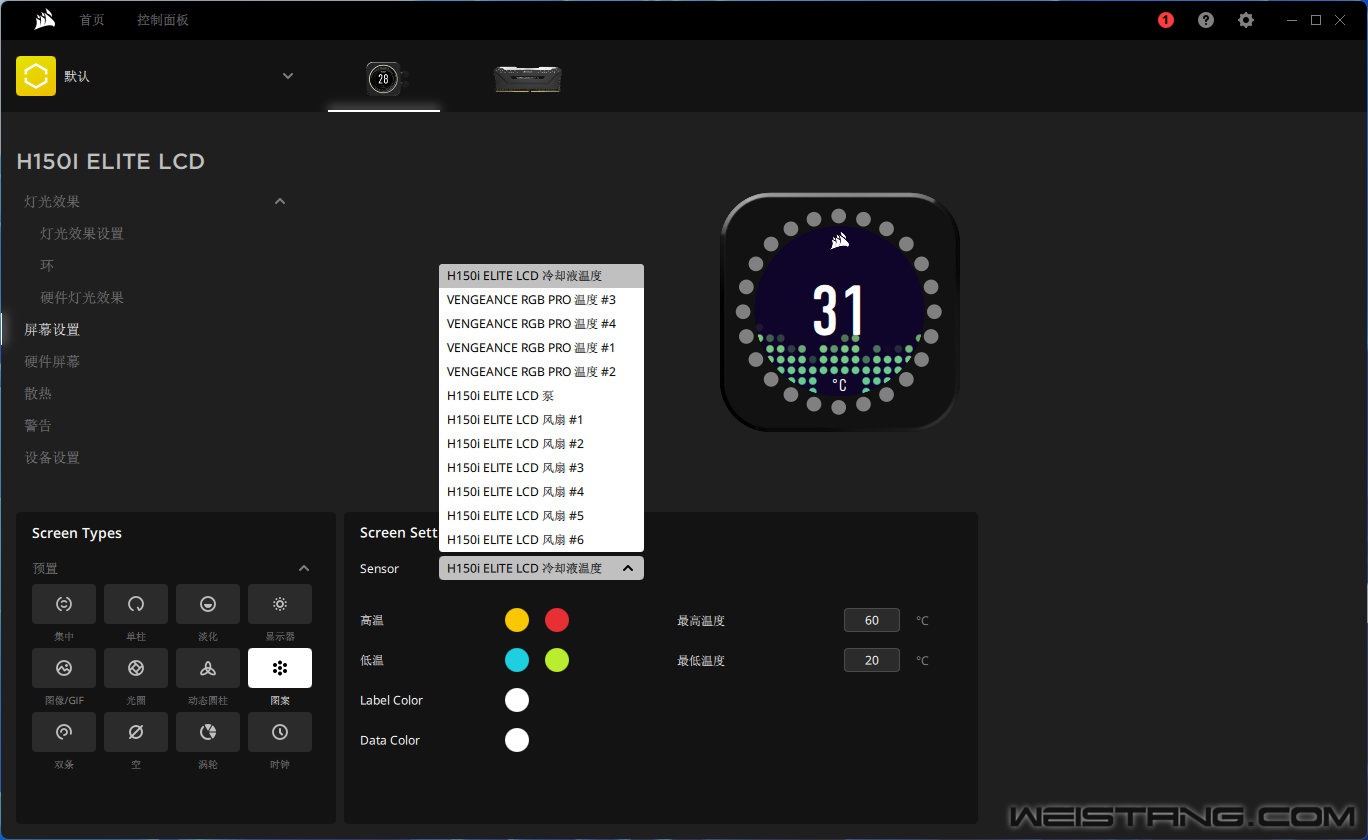This screenshot has width=1368, height=840.
Task: Choose VENGEANCE RGB PRO 温度 #1
Action: (x=541, y=348)
